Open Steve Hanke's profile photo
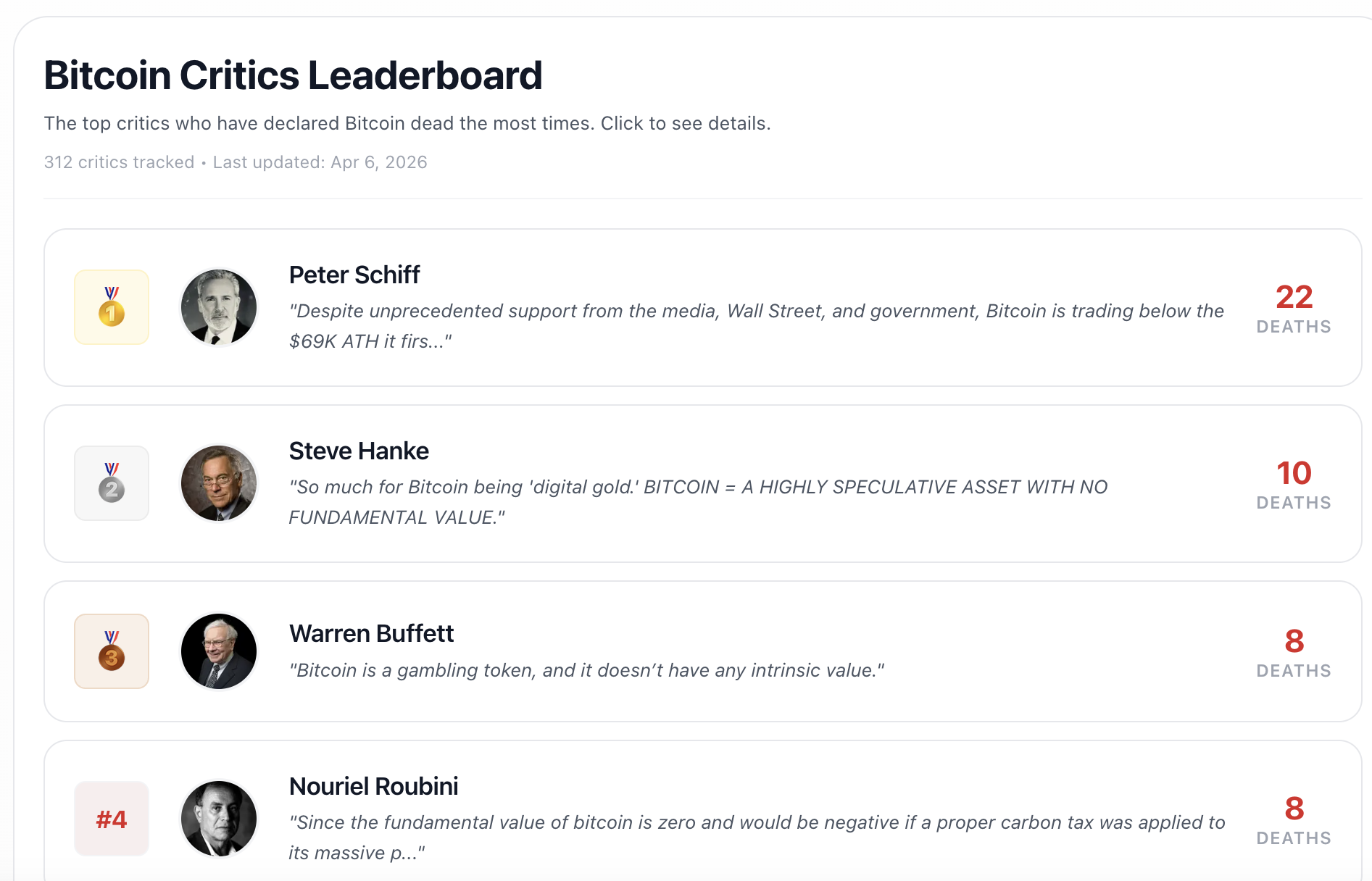This screenshot has height=881, width=1372. [219, 483]
